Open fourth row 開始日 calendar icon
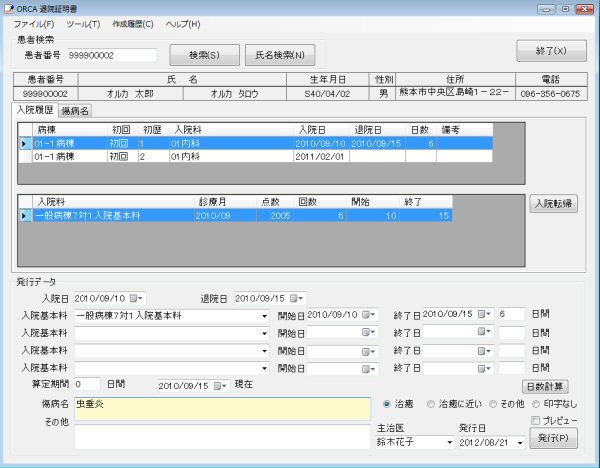The height and width of the screenshot is (468, 600). pyautogui.click(x=369, y=369)
